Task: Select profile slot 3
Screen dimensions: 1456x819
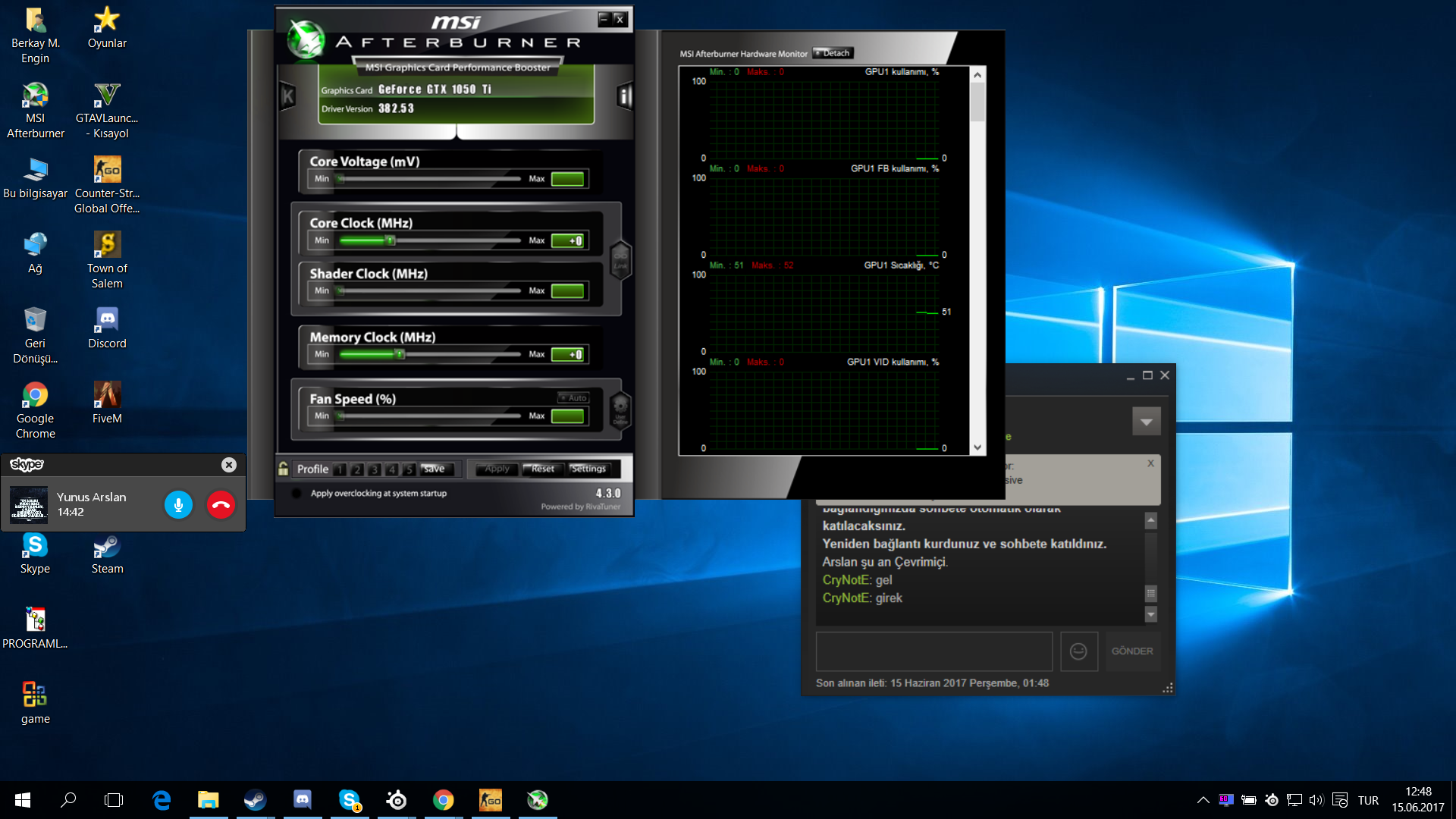Action: [x=375, y=469]
